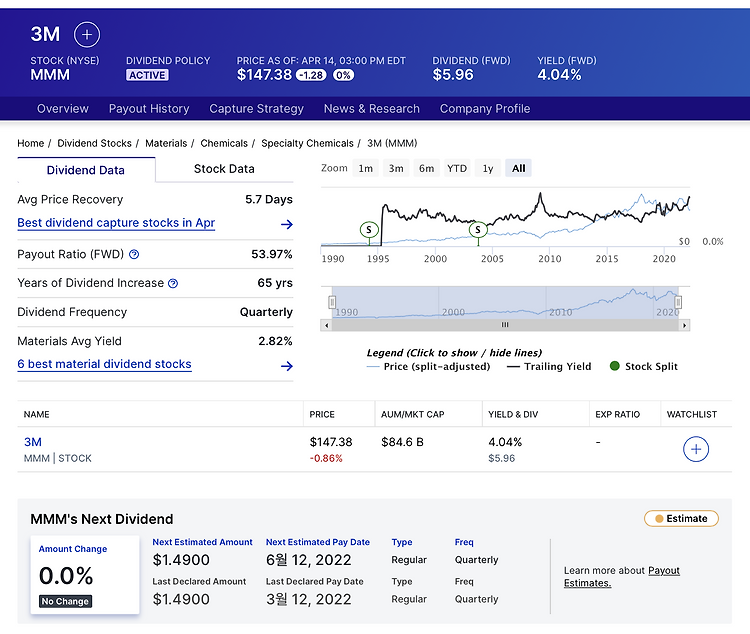
Task: Open the Payout Ratio (FWD) help icon
Action: coord(134,255)
